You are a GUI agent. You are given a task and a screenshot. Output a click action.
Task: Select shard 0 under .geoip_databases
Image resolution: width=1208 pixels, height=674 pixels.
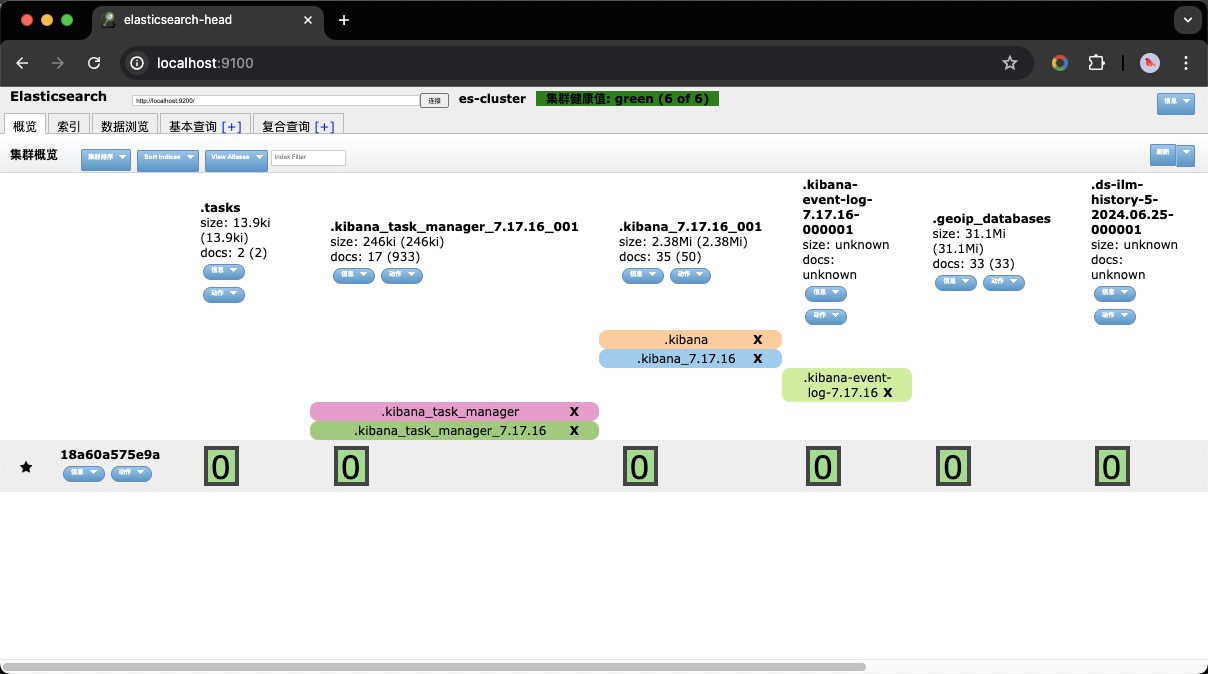click(953, 467)
